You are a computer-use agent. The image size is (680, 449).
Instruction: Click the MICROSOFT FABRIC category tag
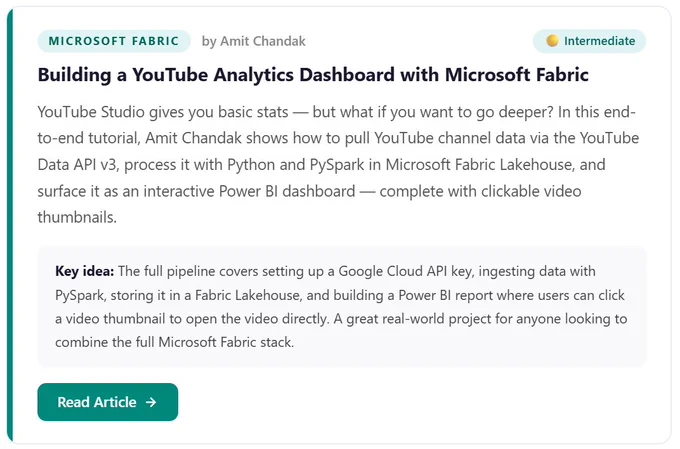point(114,41)
